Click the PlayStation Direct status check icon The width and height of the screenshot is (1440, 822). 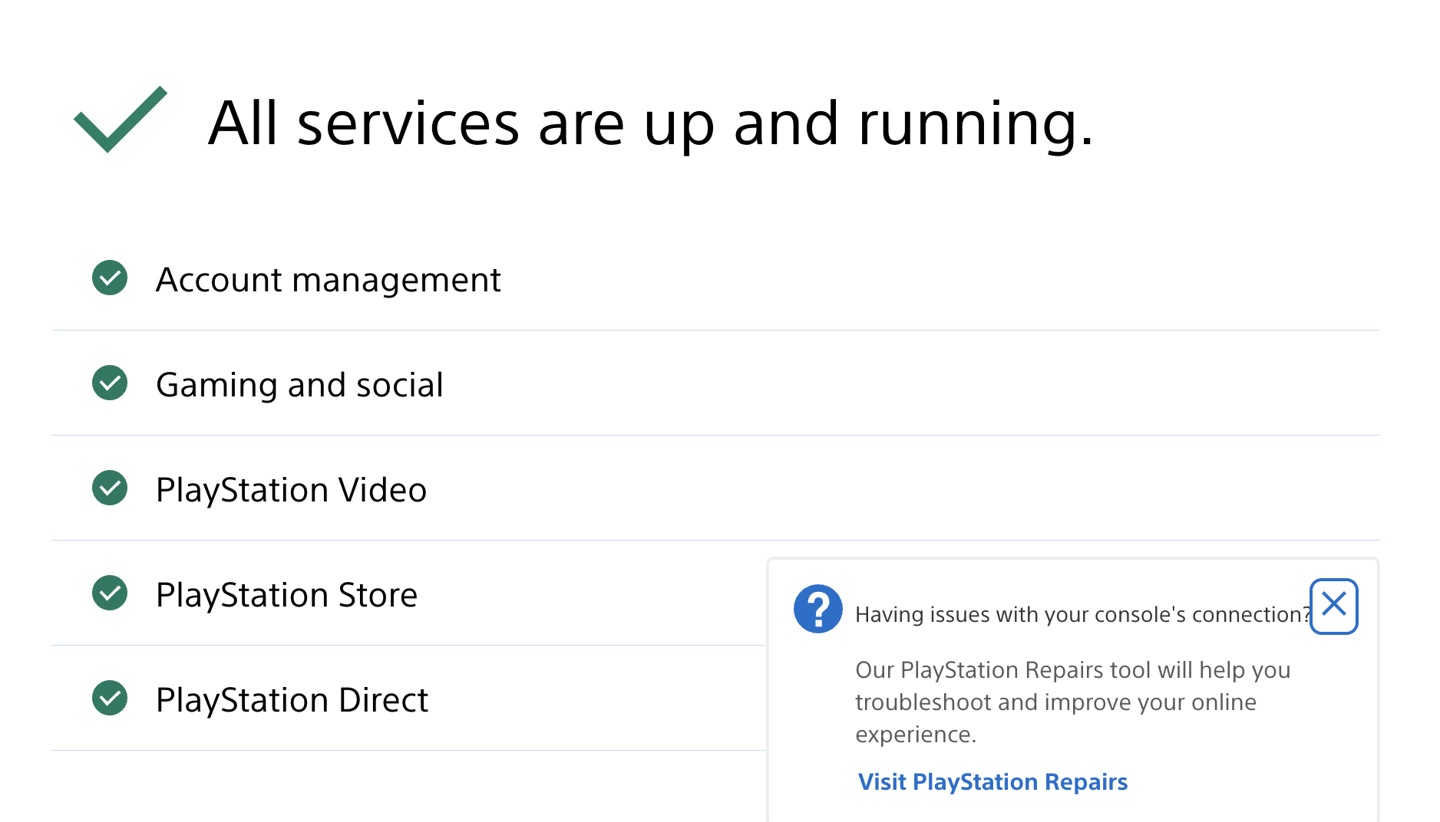point(109,698)
